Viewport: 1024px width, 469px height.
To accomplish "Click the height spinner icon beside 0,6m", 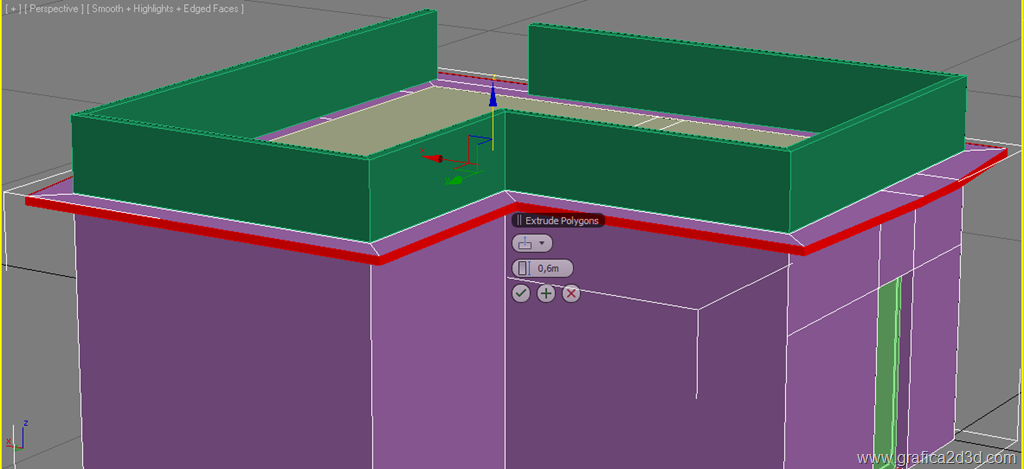I will 523,268.
